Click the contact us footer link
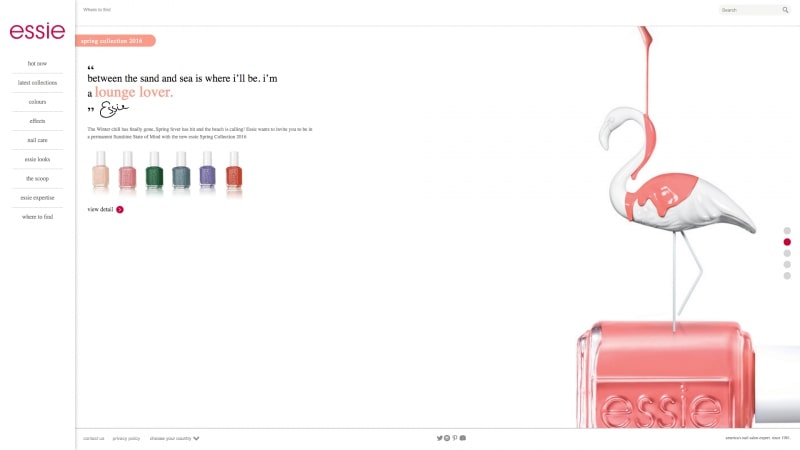This screenshot has height=450, width=800. [93, 438]
